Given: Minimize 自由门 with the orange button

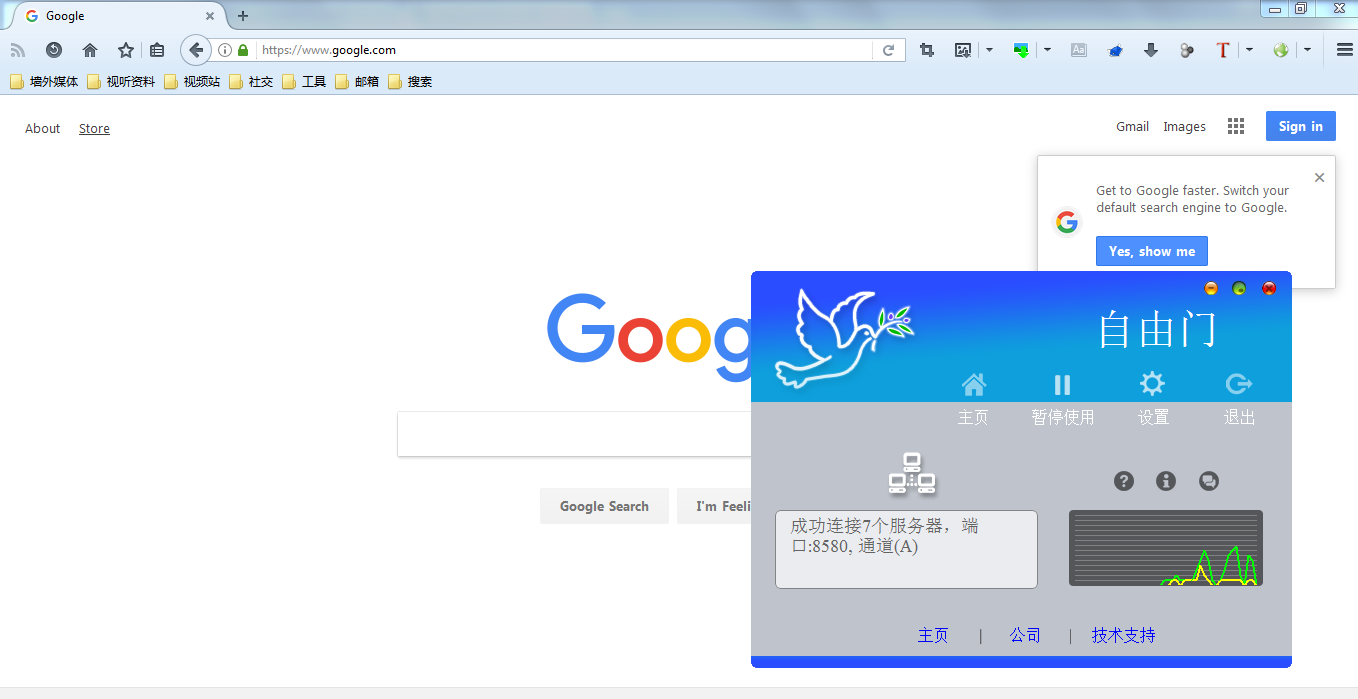Looking at the screenshot, I should [x=1211, y=288].
